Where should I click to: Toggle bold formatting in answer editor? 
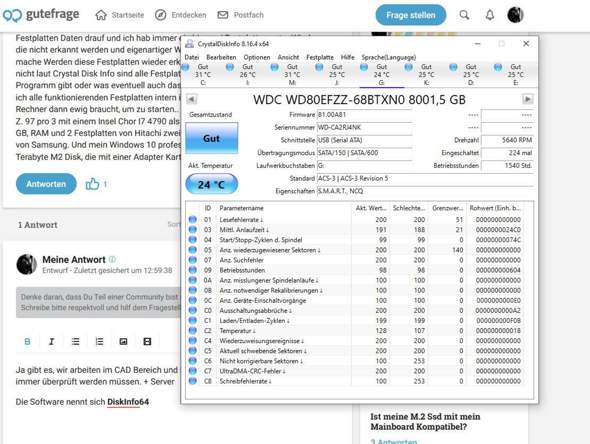point(27,342)
